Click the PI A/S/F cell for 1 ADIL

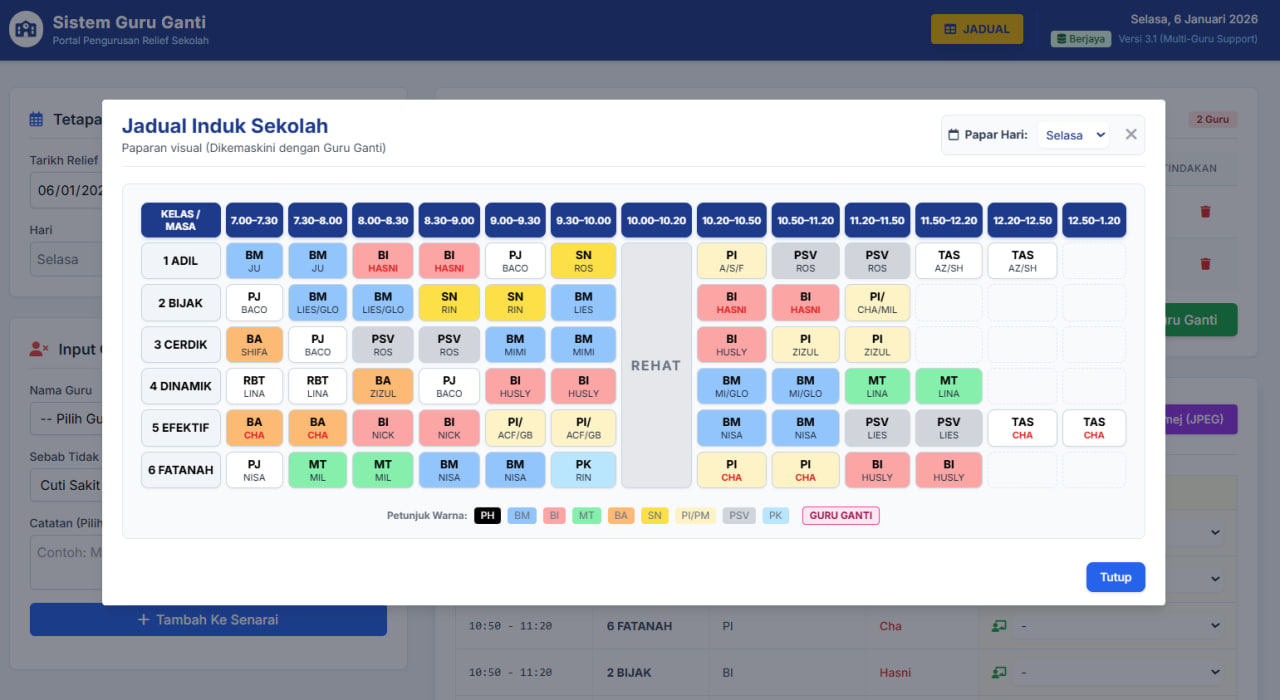[x=731, y=261]
